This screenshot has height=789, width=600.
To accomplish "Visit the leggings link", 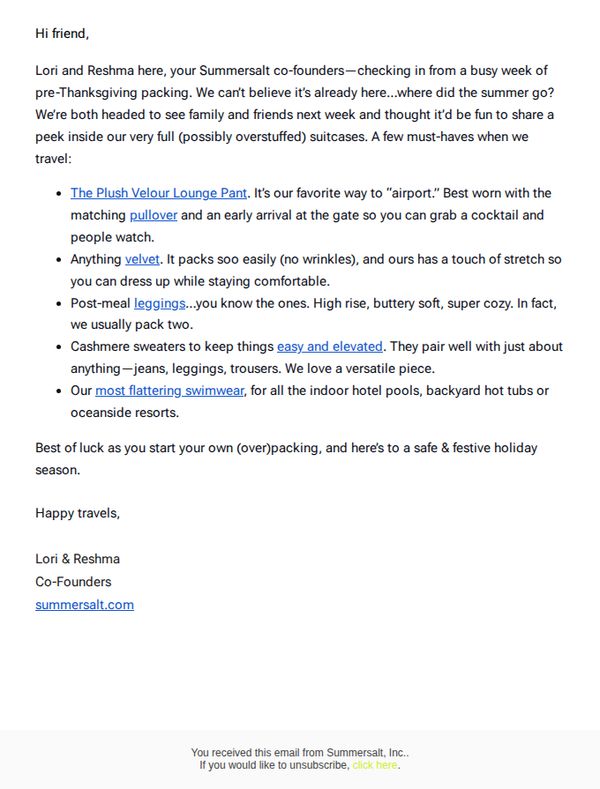I will pos(160,303).
